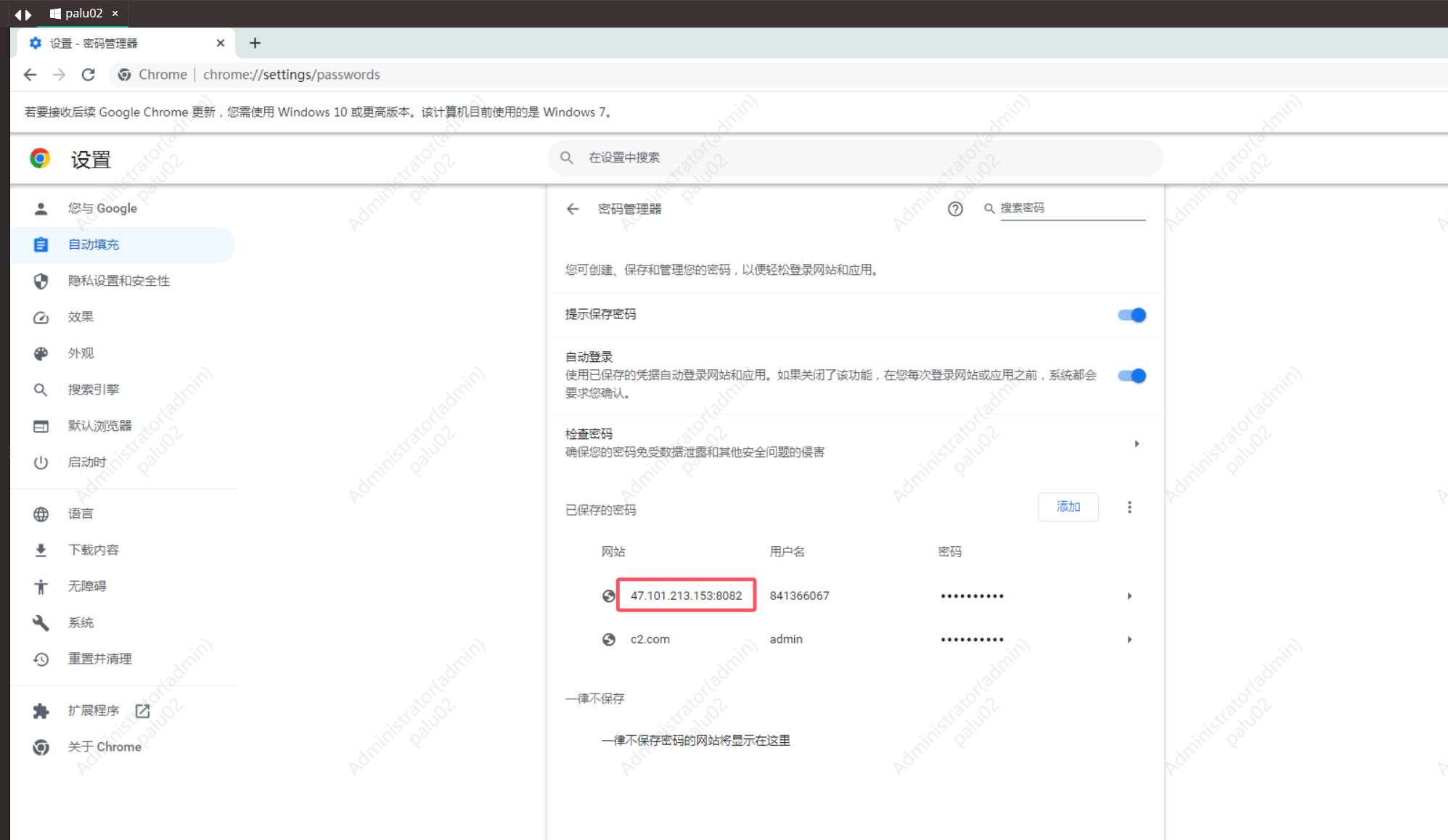Expand the c2.com admin password entry
Screen dimensions: 1448x840
1129,639
